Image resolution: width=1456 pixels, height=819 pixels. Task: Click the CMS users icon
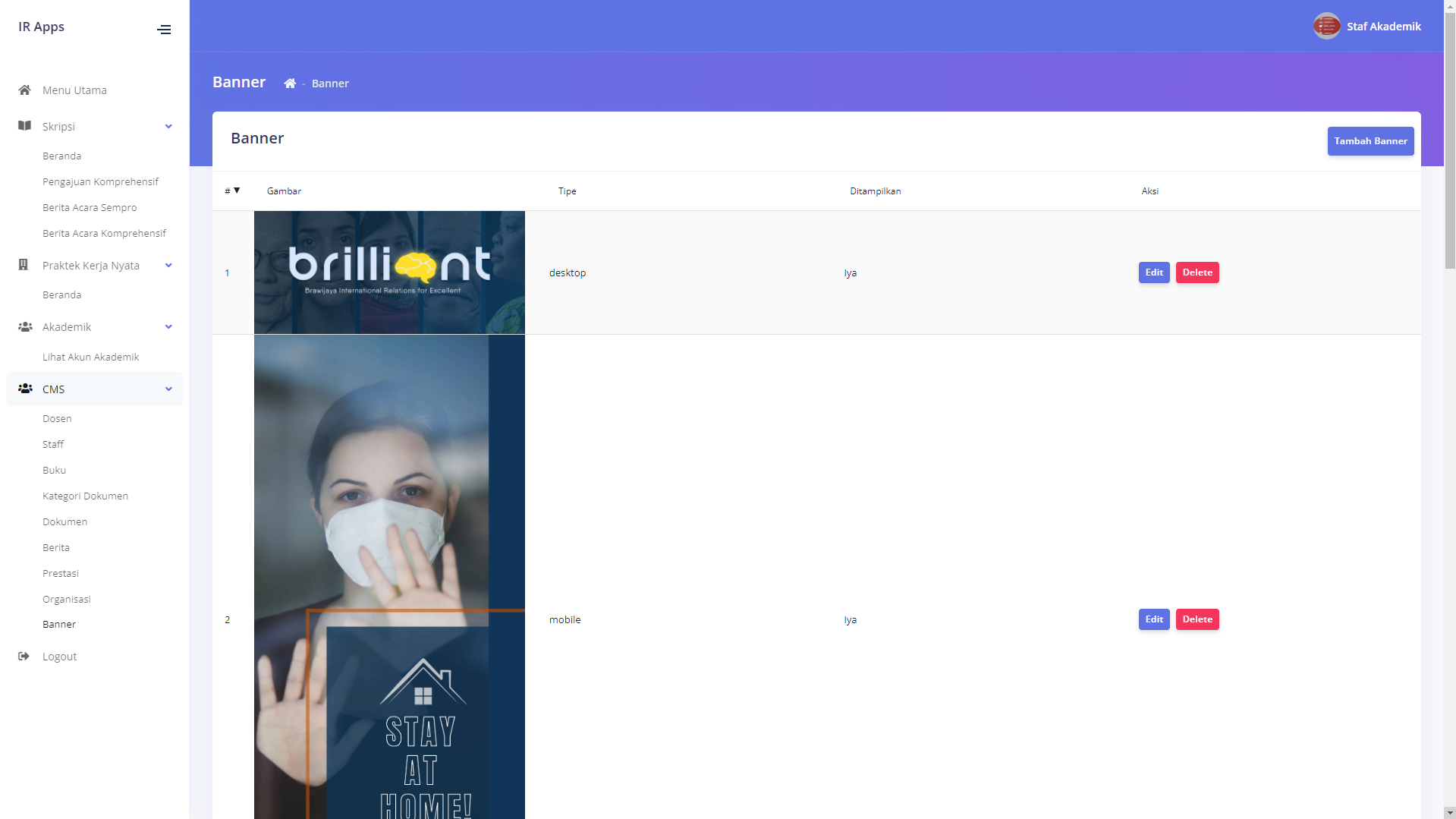pyautogui.click(x=25, y=389)
